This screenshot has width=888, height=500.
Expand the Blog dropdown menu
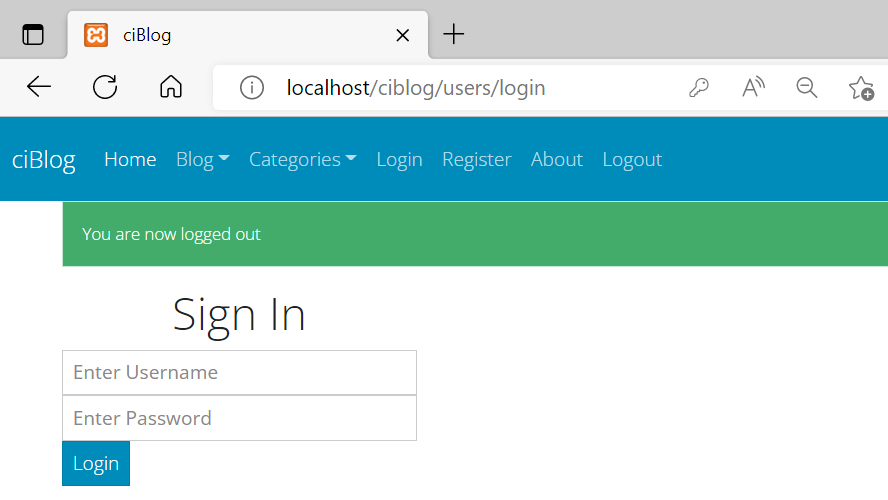203,160
